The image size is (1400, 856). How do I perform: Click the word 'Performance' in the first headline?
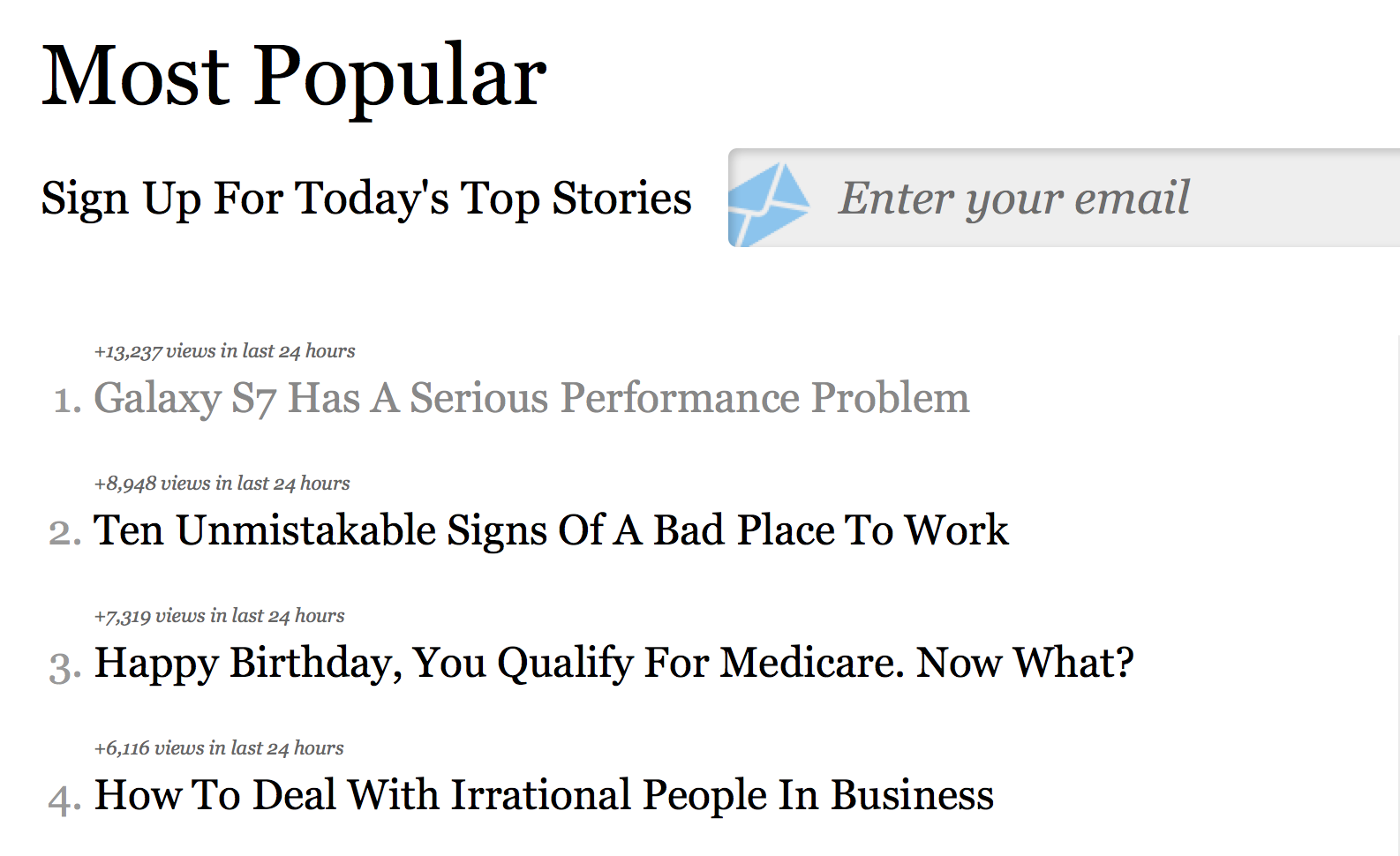point(680,398)
